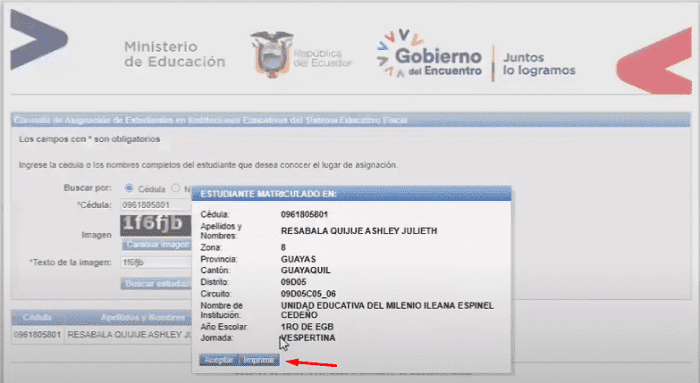Click the Ecuador coat of arms logo

271,55
